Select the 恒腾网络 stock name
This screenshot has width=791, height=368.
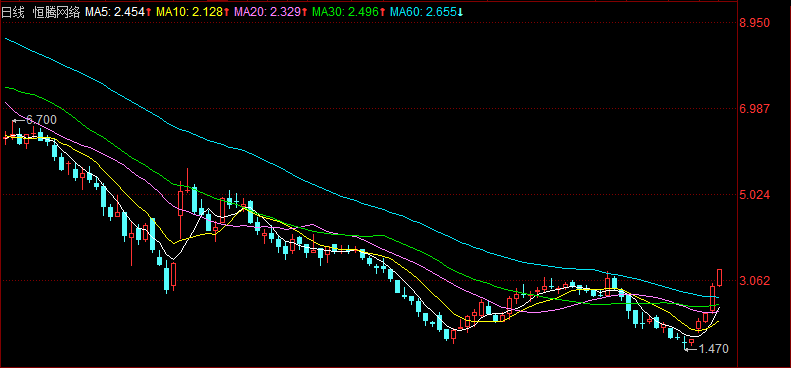pos(56,12)
